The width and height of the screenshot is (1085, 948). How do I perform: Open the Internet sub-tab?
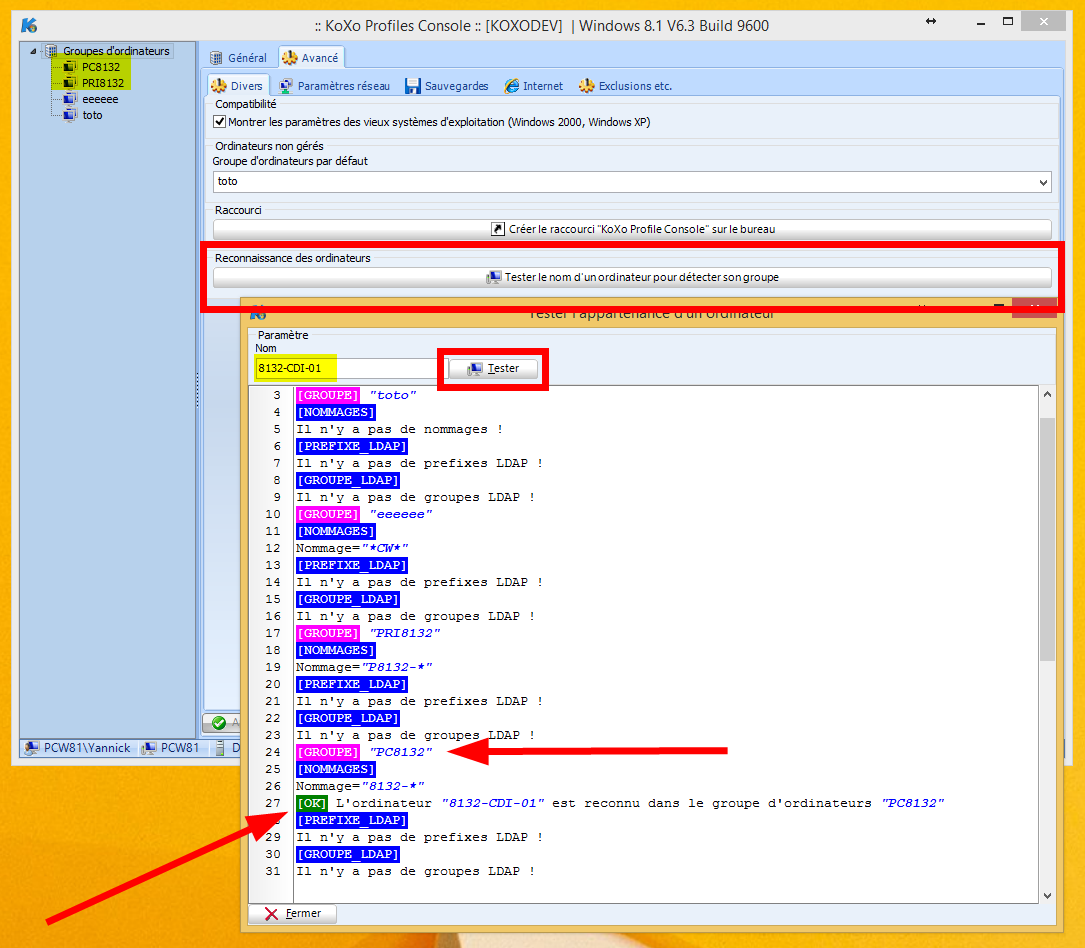click(x=534, y=86)
